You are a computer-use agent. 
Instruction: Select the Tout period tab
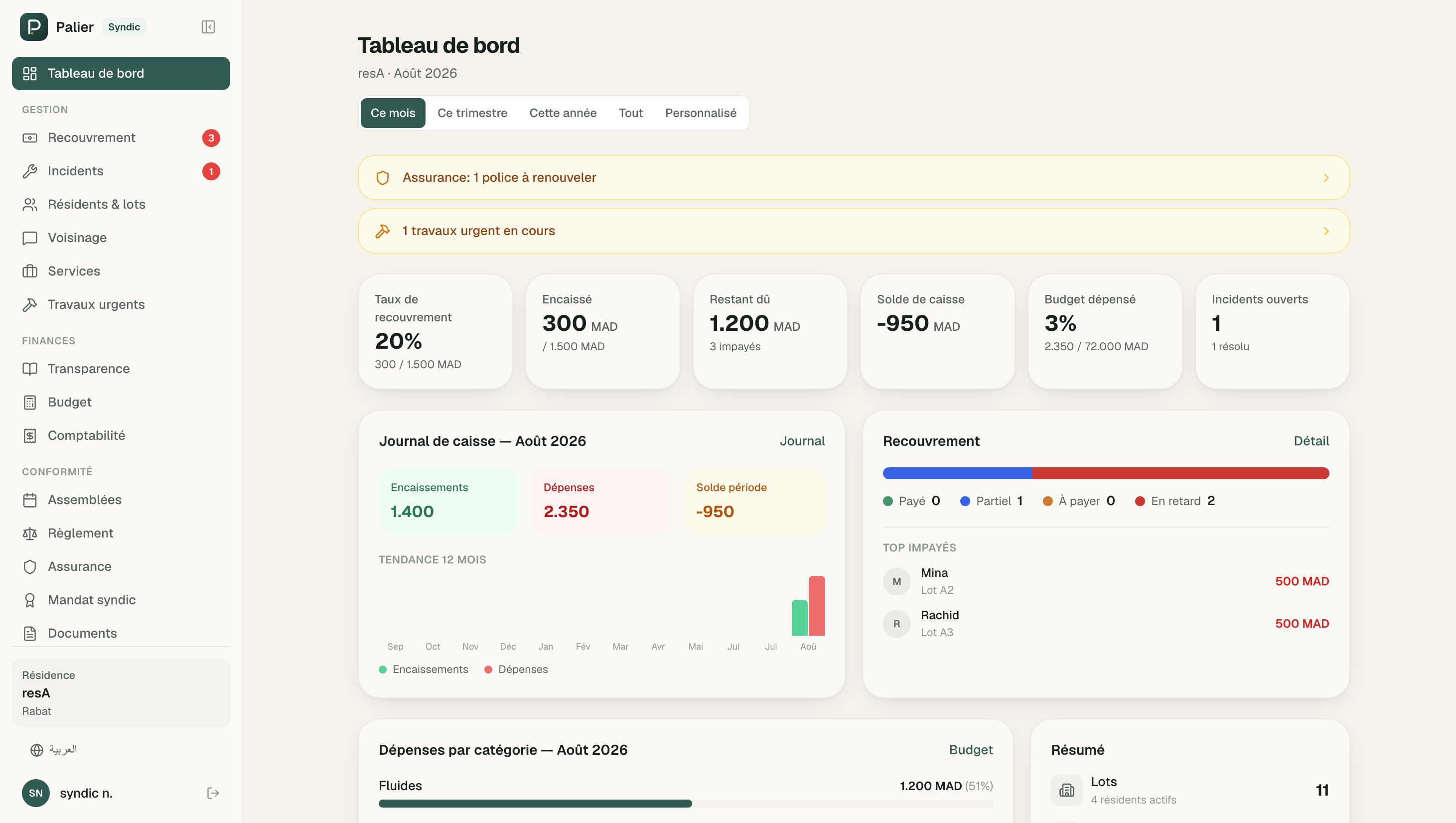click(631, 113)
